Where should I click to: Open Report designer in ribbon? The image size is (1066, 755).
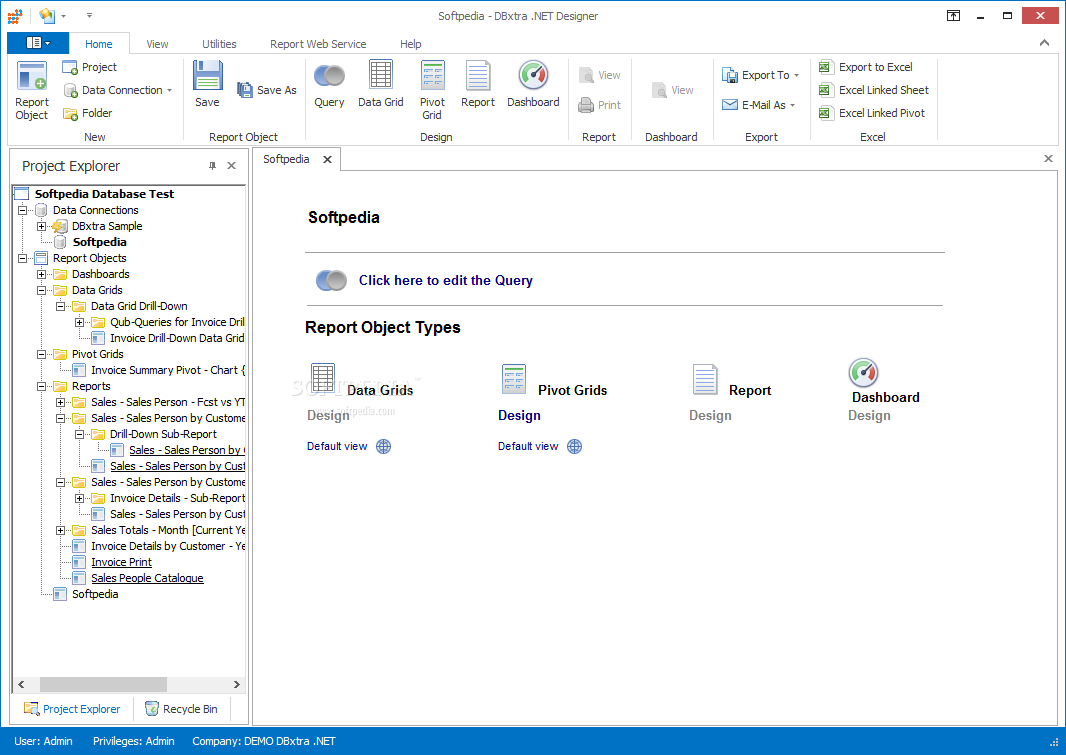pos(478,84)
